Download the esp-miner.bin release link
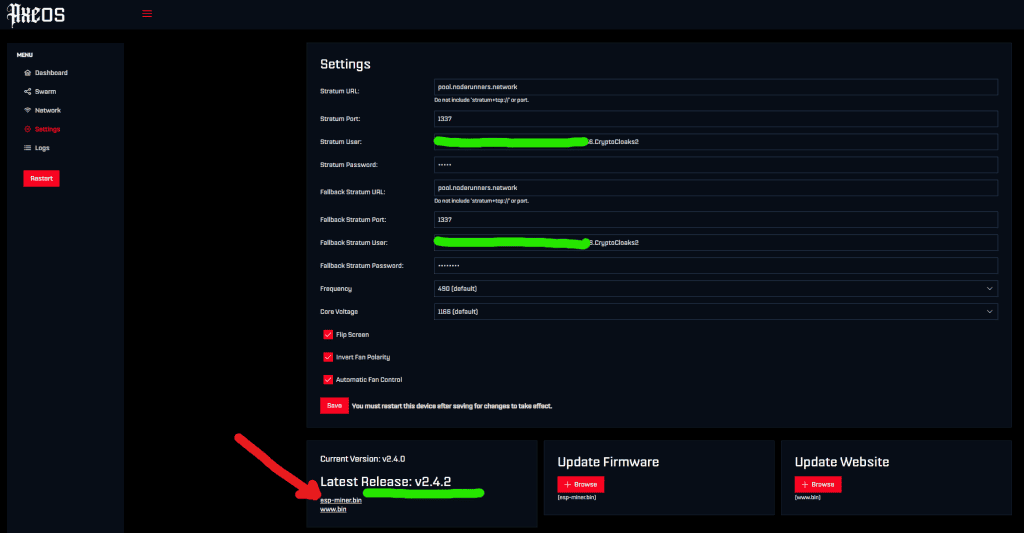The image size is (1024, 533). tap(341, 500)
